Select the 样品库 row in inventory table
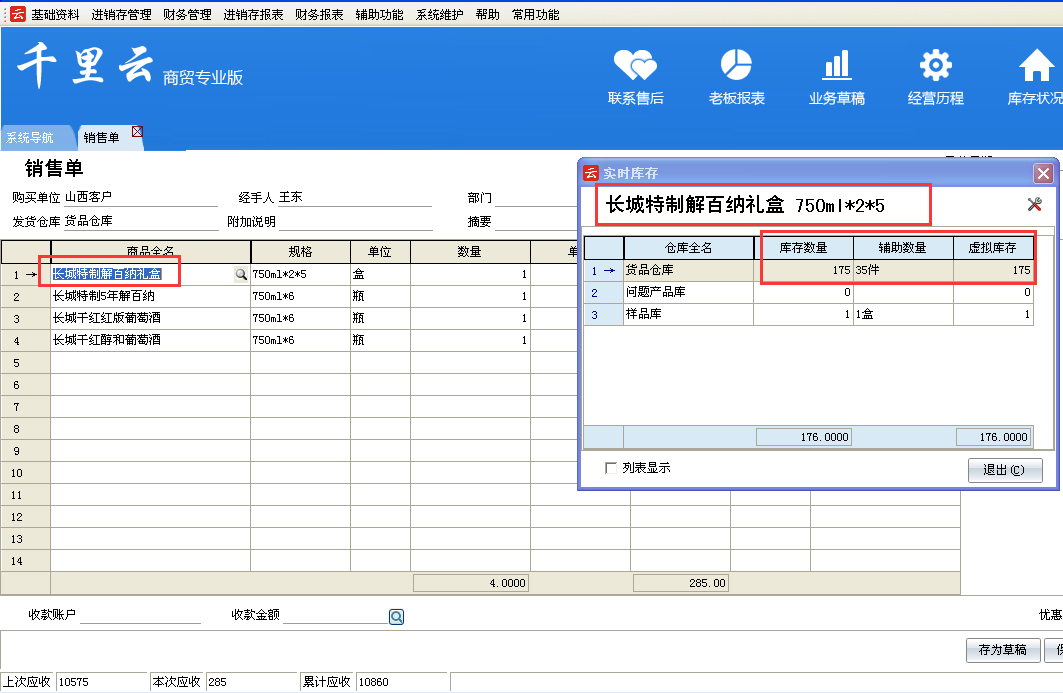1063x693 pixels. 688,315
